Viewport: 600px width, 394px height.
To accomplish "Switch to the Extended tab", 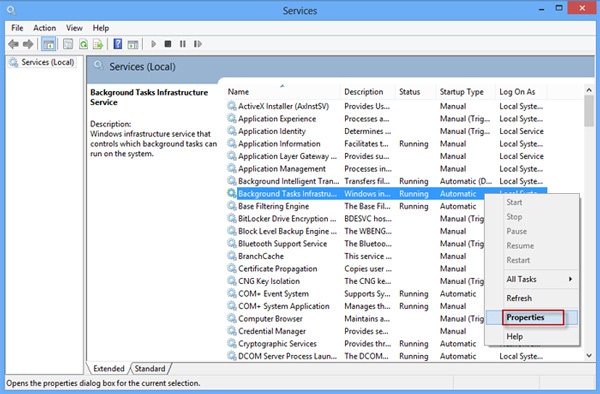I will (109, 368).
